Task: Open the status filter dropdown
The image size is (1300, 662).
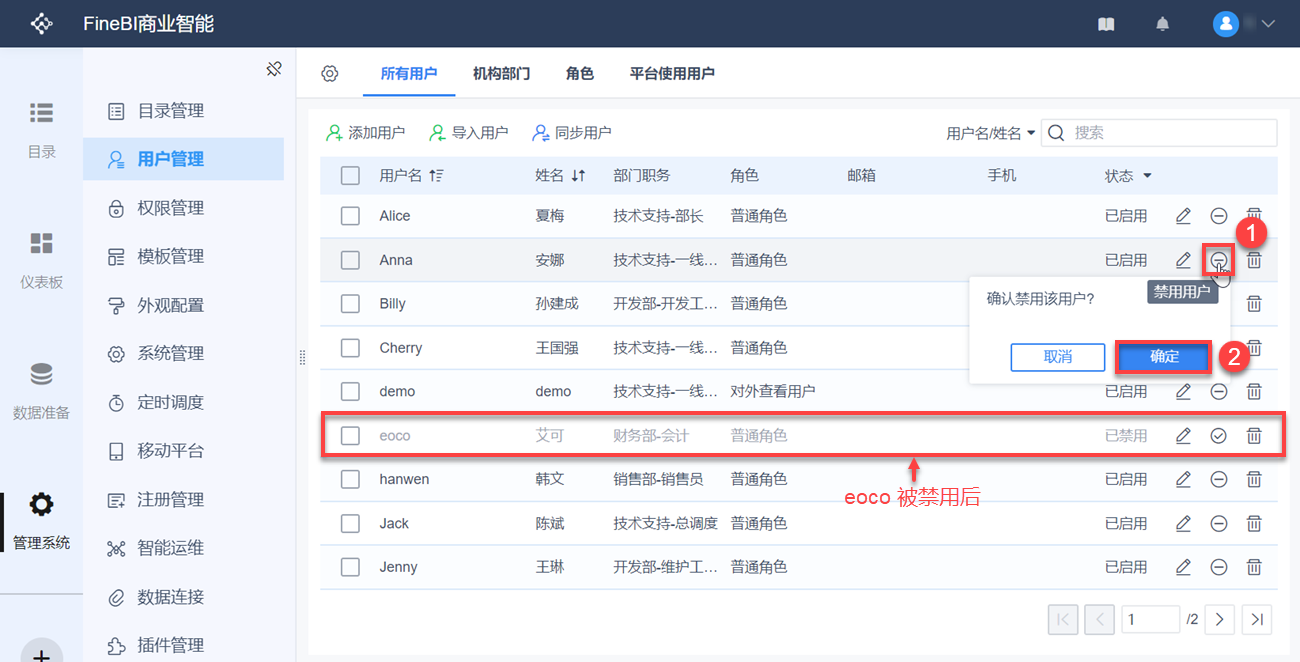Action: (1147, 176)
